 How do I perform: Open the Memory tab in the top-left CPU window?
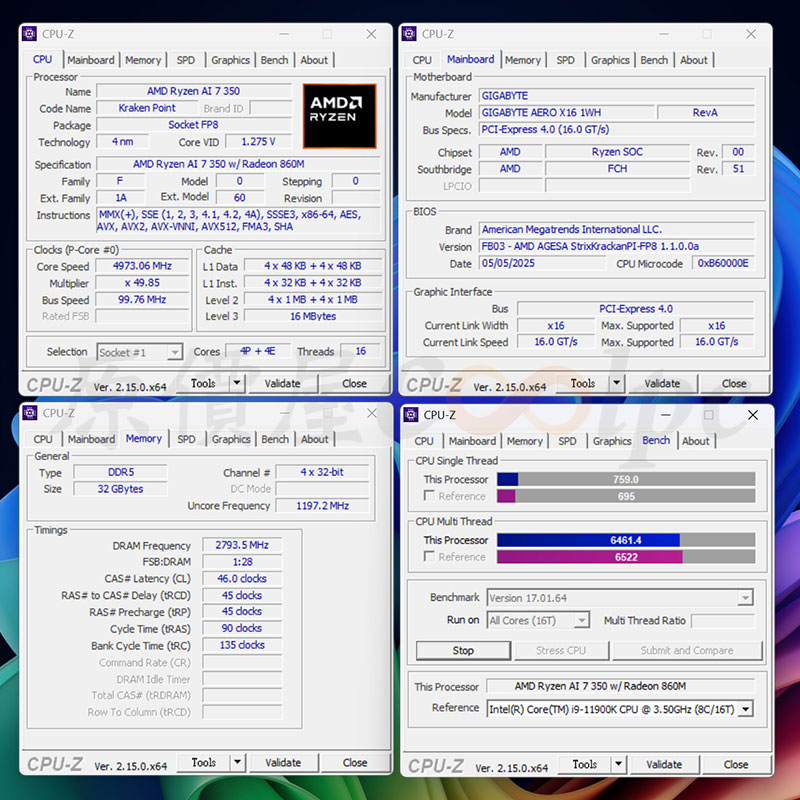(x=143, y=60)
